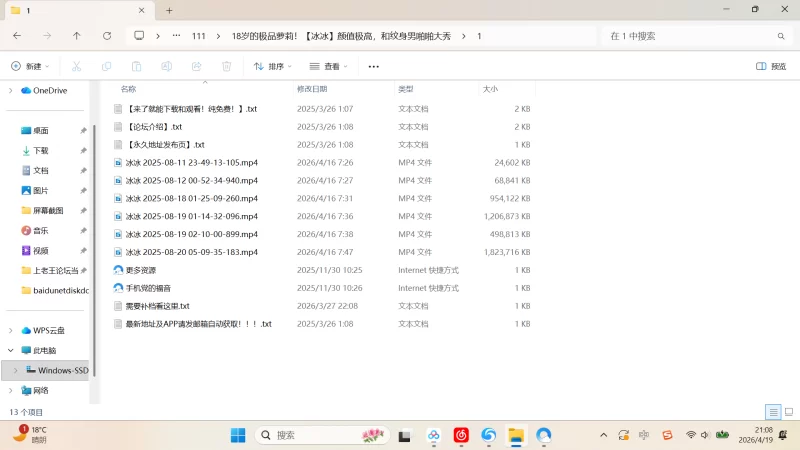The image size is (800, 450).
Task: Open the 查看 view dropdown
Action: (x=329, y=66)
